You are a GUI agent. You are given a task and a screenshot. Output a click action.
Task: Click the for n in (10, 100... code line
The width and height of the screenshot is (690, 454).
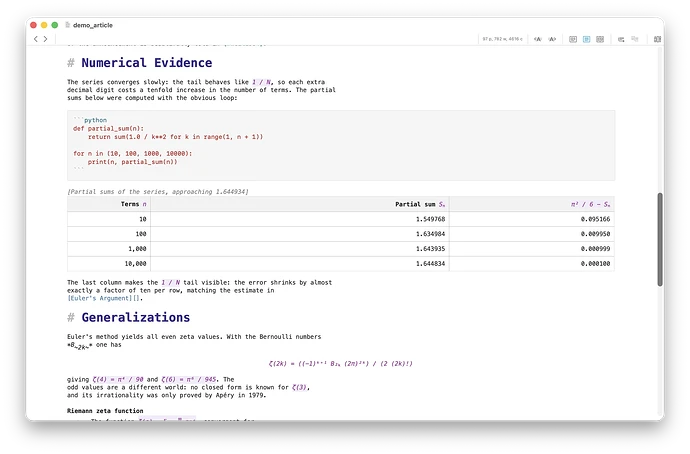pos(132,154)
